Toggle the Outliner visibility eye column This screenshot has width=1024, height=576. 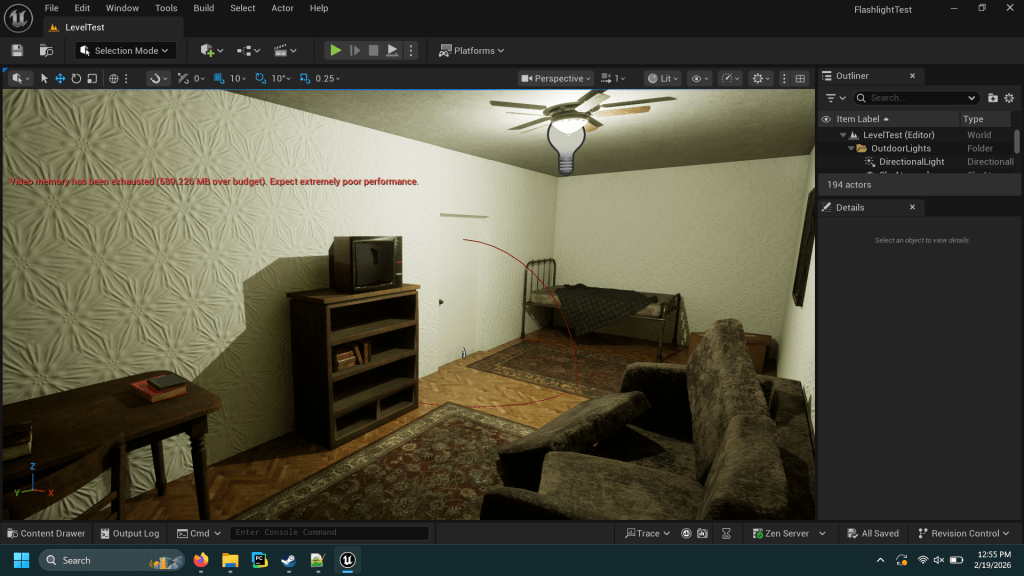pyautogui.click(x=826, y=119)
